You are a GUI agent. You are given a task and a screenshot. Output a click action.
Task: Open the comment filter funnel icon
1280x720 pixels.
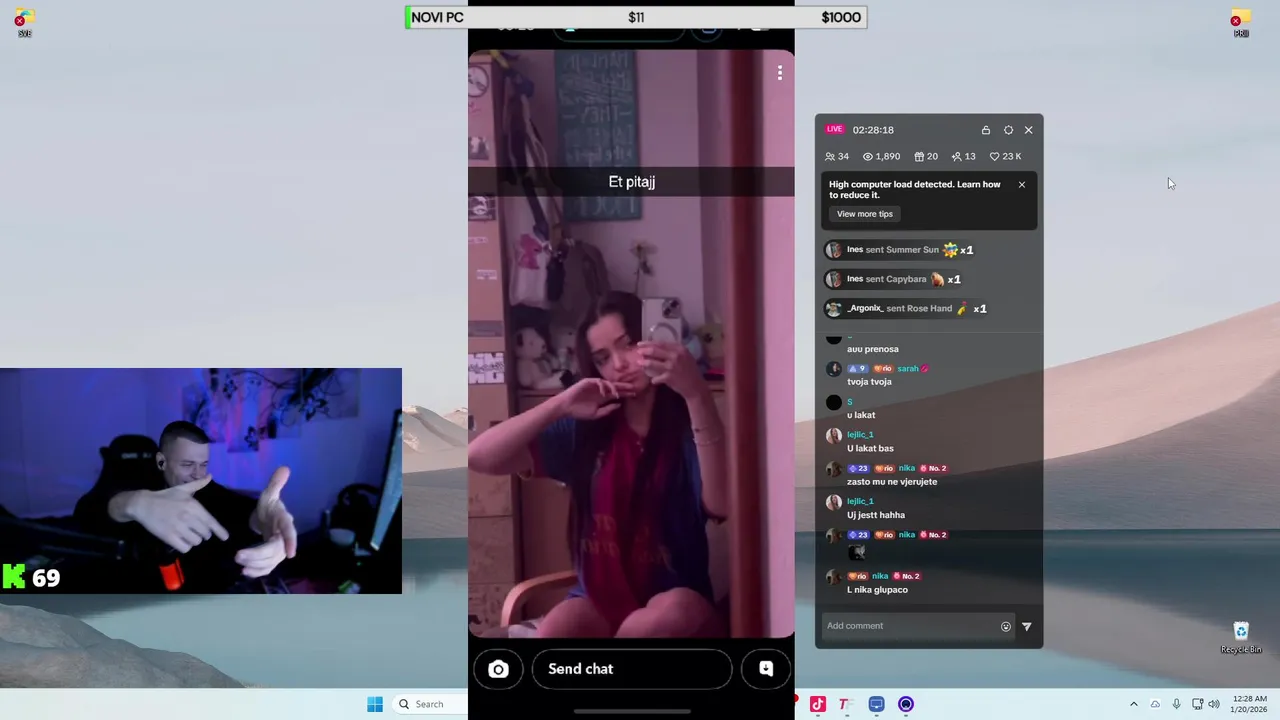(1026, 627)
